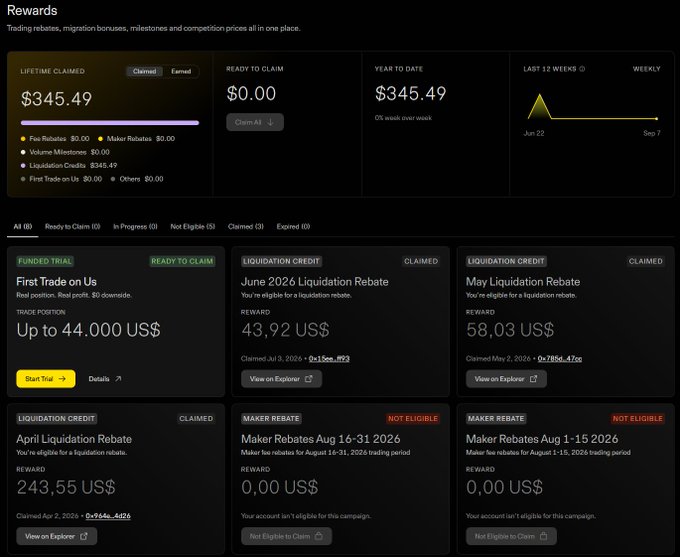This screenshot has height=557, width=680.
Task: Click the "Up to 44.000 US$" trade position
Action: point(88,330)
